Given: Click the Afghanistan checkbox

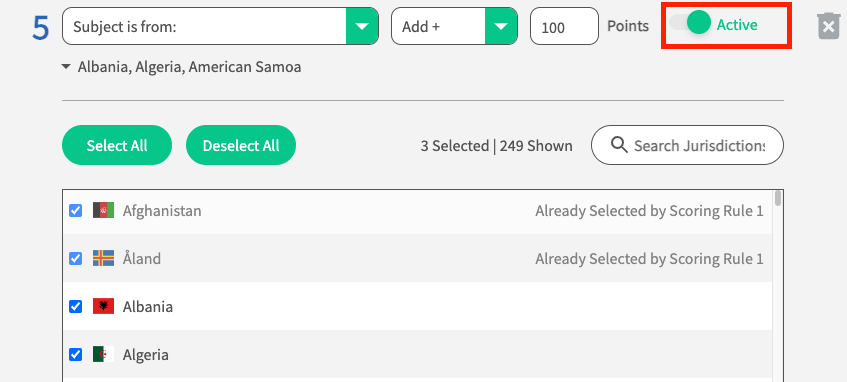Looking at the screenshot, I should tap(76, 210).
